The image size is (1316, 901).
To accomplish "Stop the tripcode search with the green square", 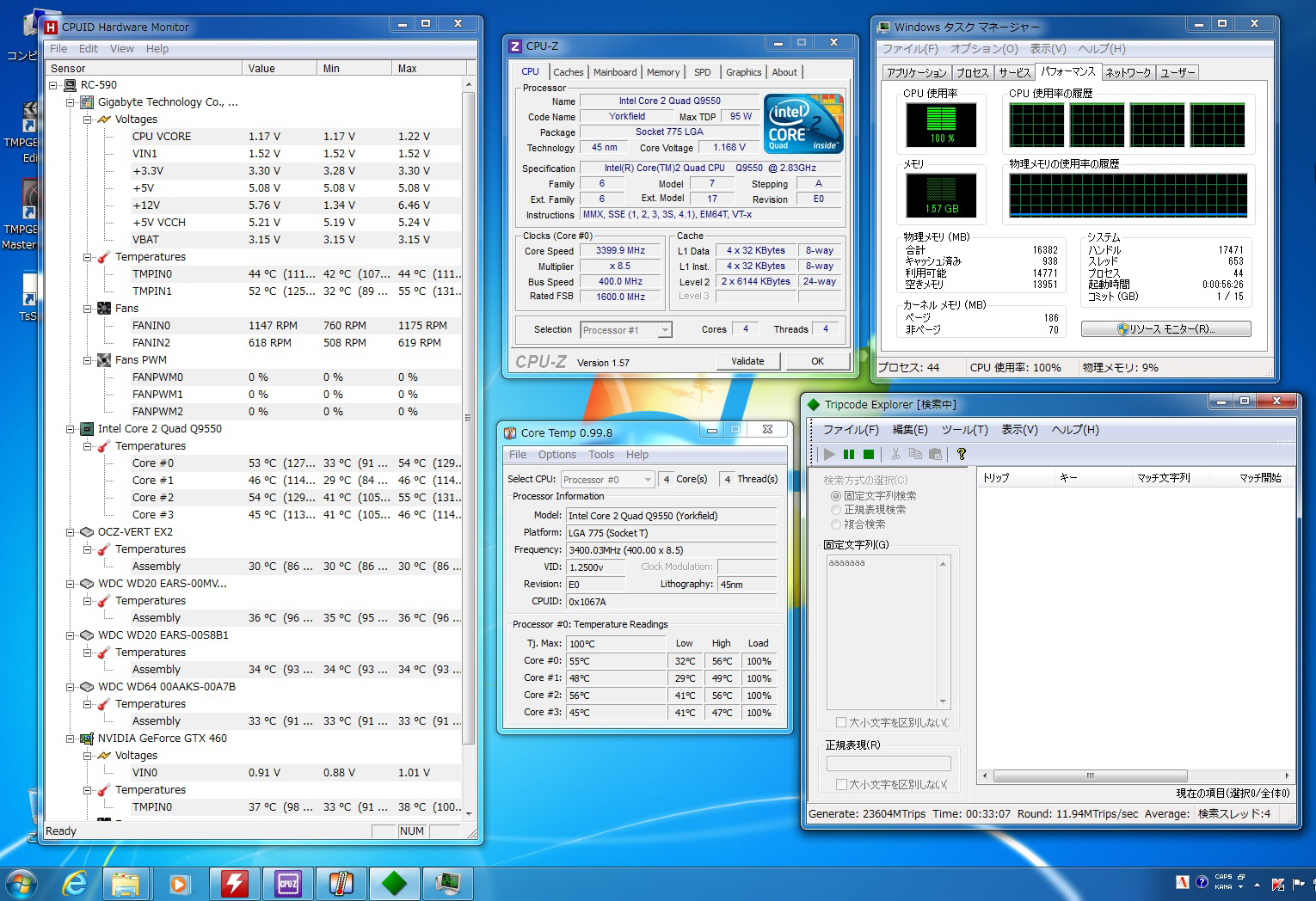I will coord(869,454).
